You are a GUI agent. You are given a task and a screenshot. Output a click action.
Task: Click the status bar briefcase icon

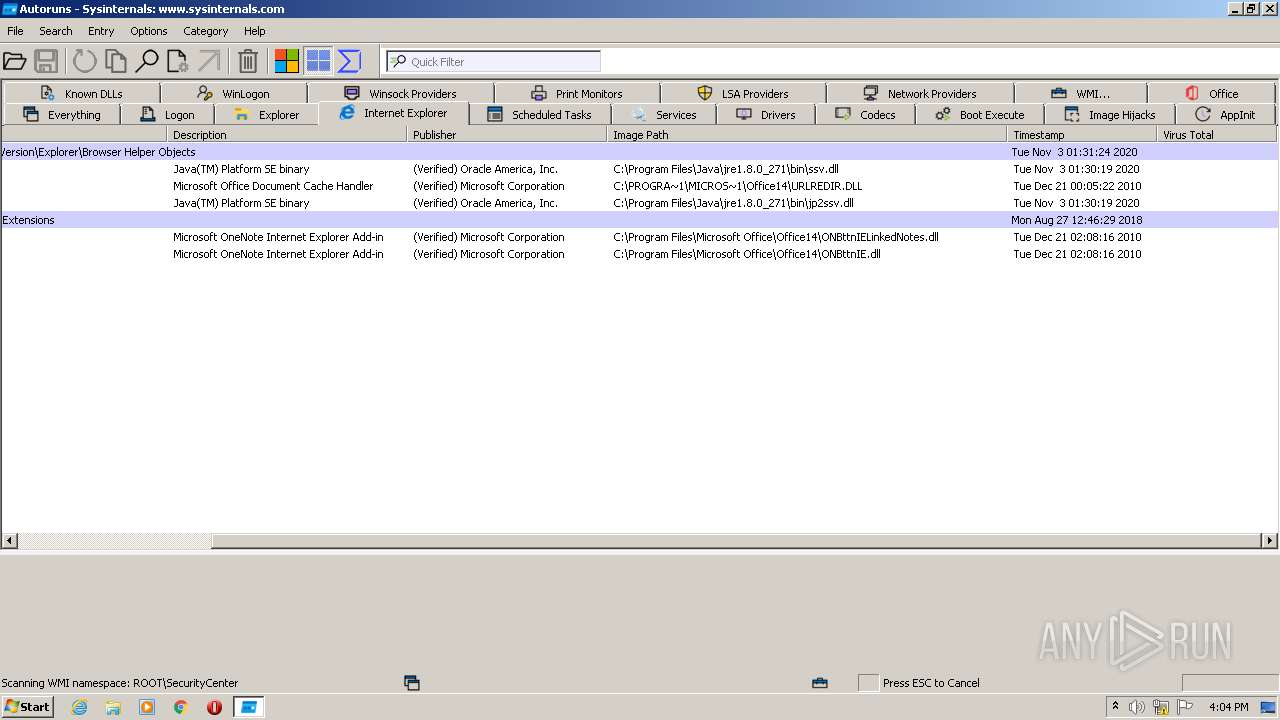[x=820, y=683]
